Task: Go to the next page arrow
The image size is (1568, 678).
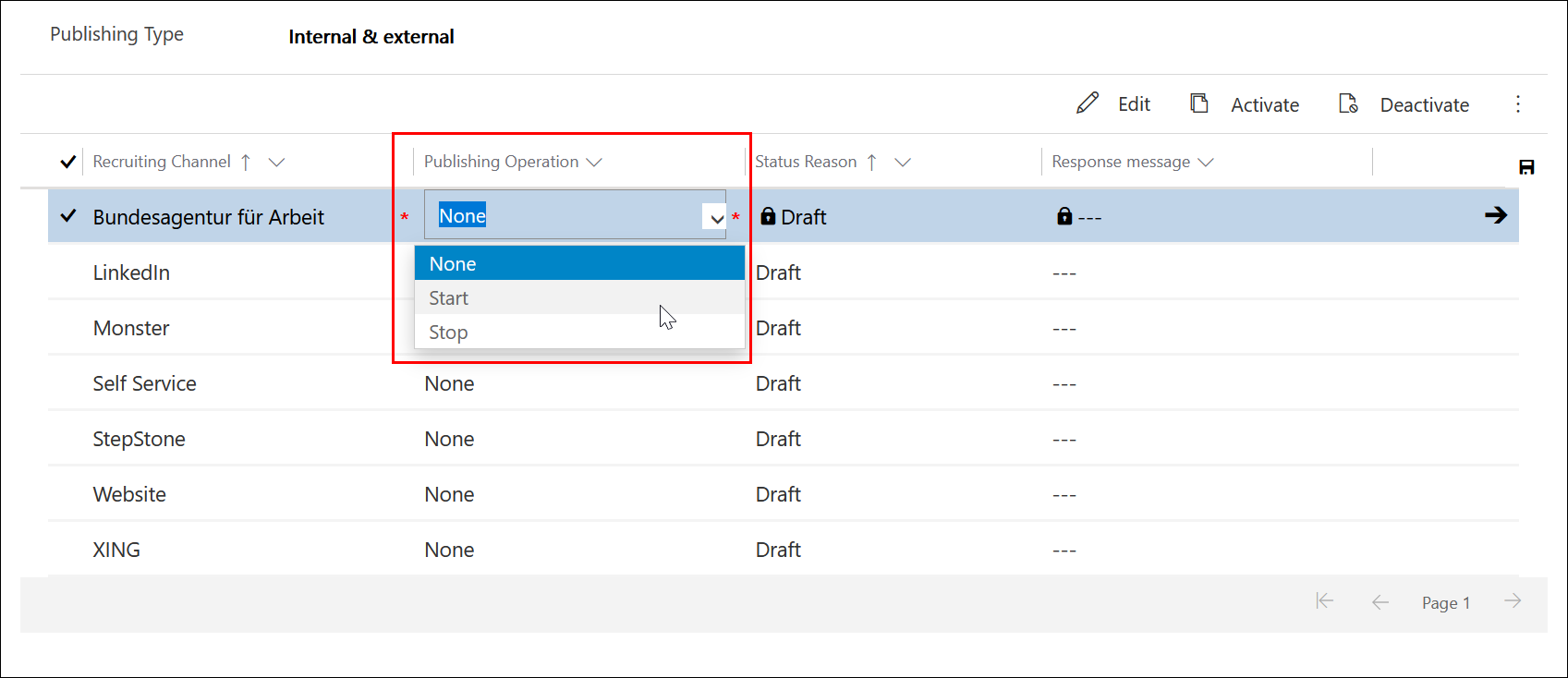Action: click(1513, 601)
